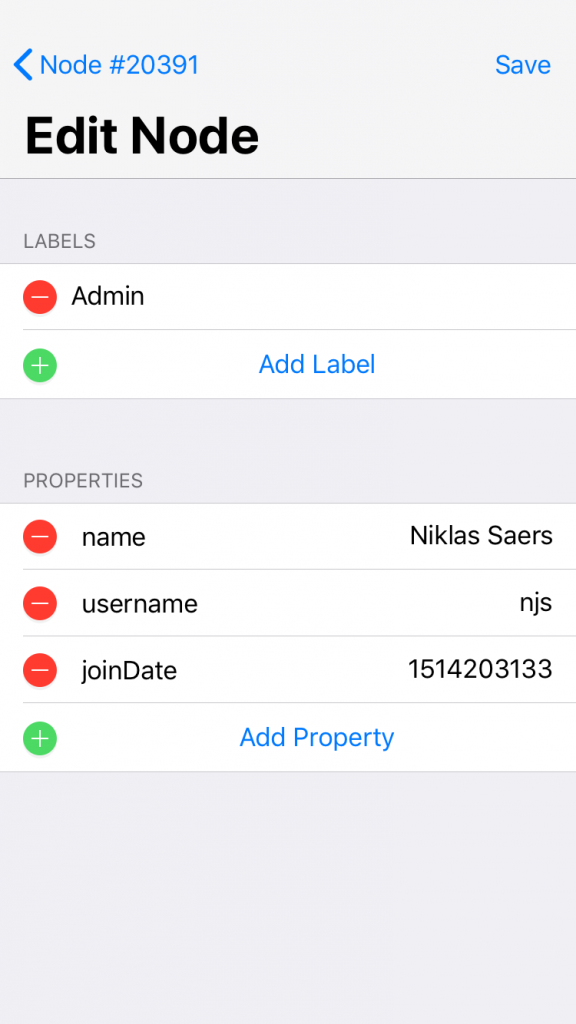Image resolution: width=576 pixels, height=1024 pixels.
Task: Tap the green plus icon to add a property
Action: click(x=40, y=738)
